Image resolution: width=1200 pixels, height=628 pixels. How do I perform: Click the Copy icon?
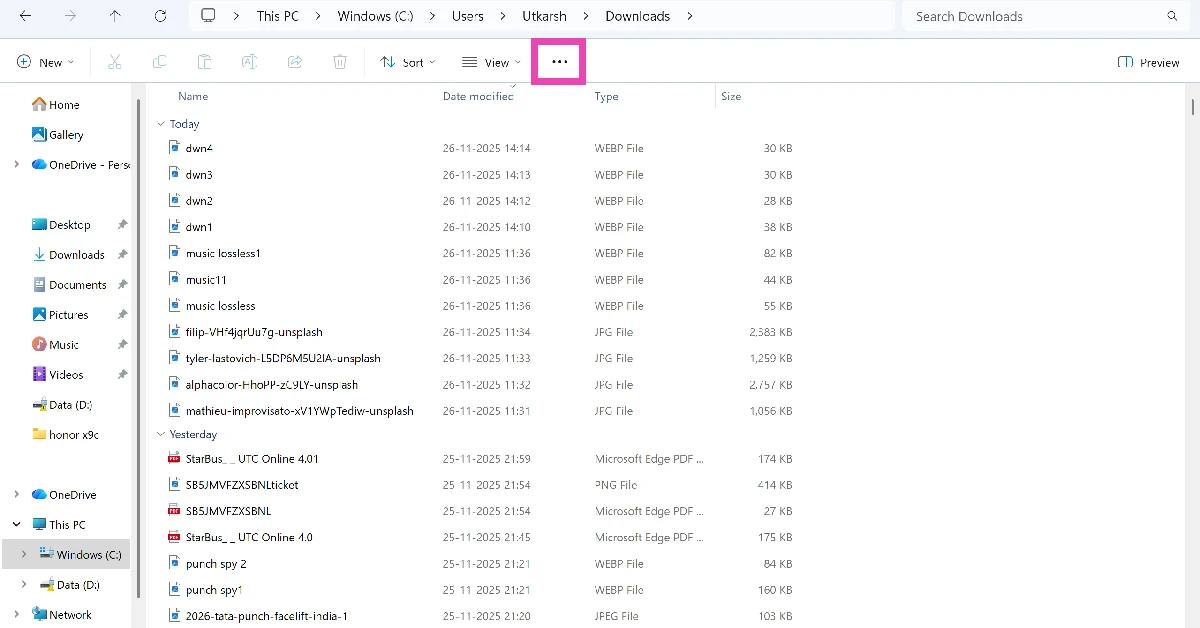click(159, 61)
